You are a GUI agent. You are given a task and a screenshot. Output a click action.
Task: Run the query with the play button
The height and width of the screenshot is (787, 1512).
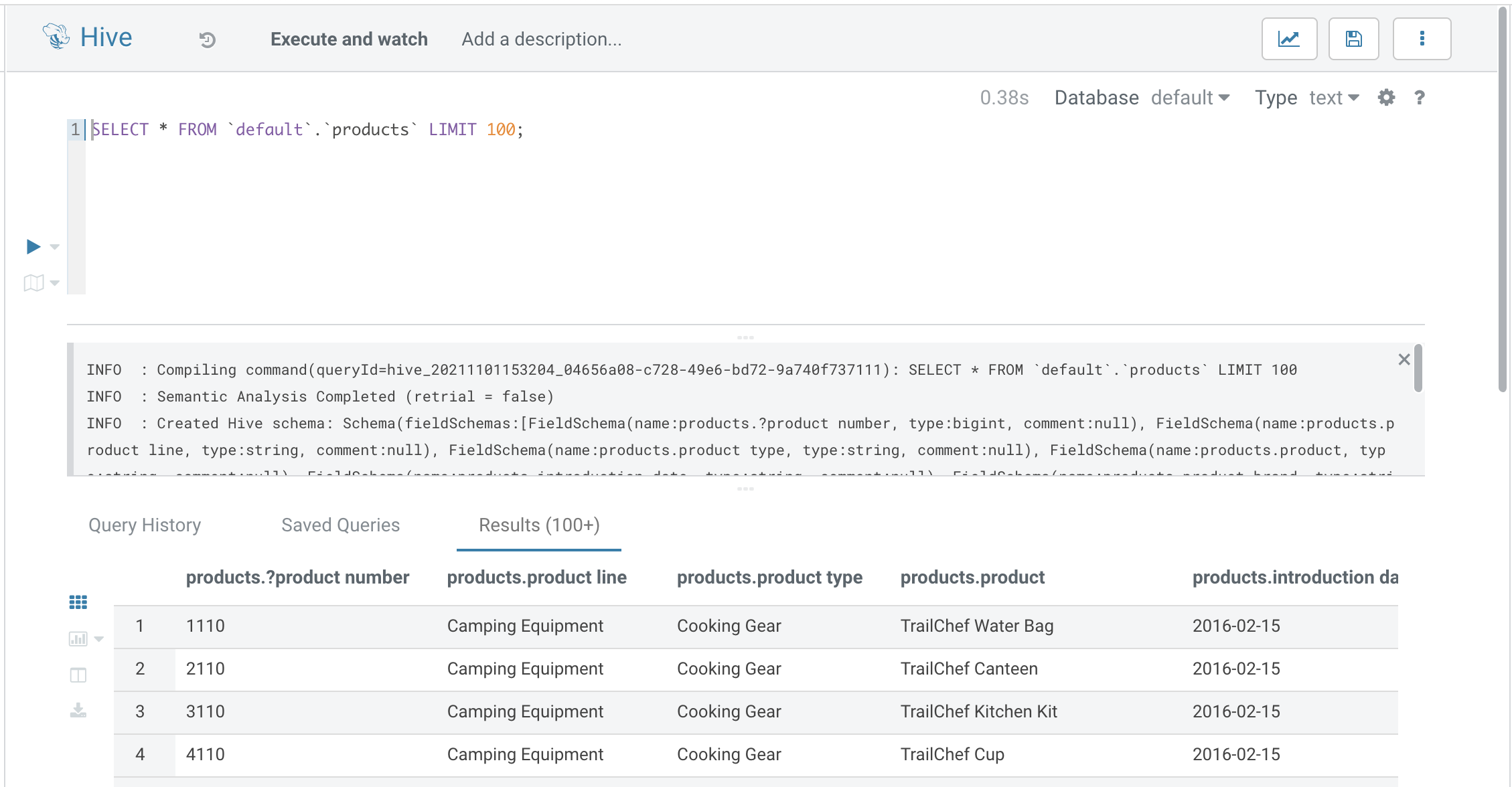(x=33, y=246)
